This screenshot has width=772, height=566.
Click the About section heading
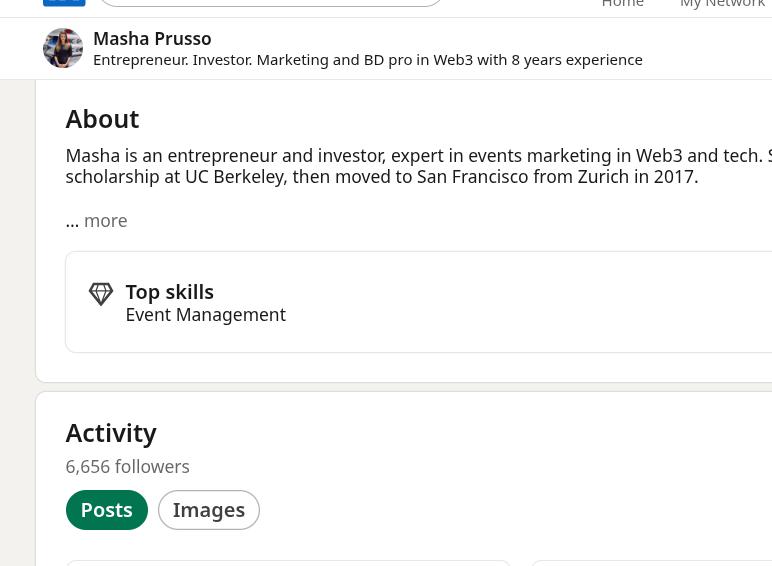click(x=102, y=119)
